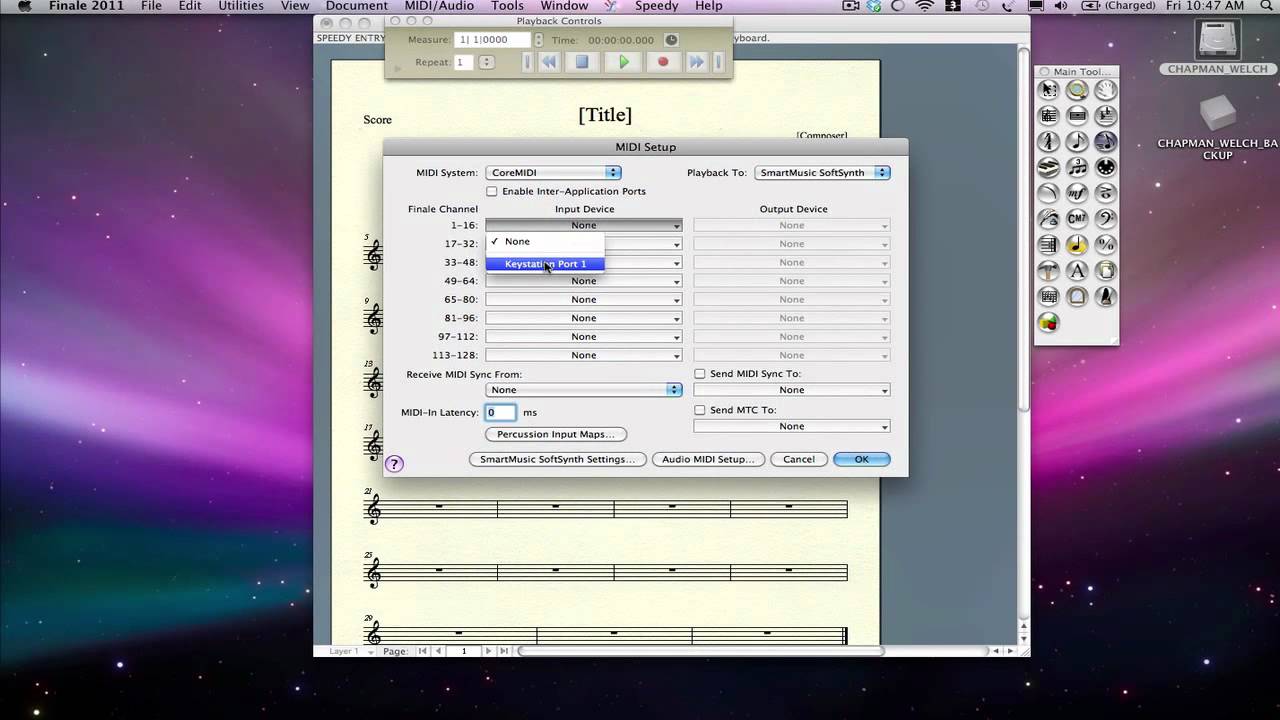This screenshot has height=720, width=1280.
Task: Open Spotlight search magnifier in menu bar
Action: pyautogui.click(x=1265, y=6)
